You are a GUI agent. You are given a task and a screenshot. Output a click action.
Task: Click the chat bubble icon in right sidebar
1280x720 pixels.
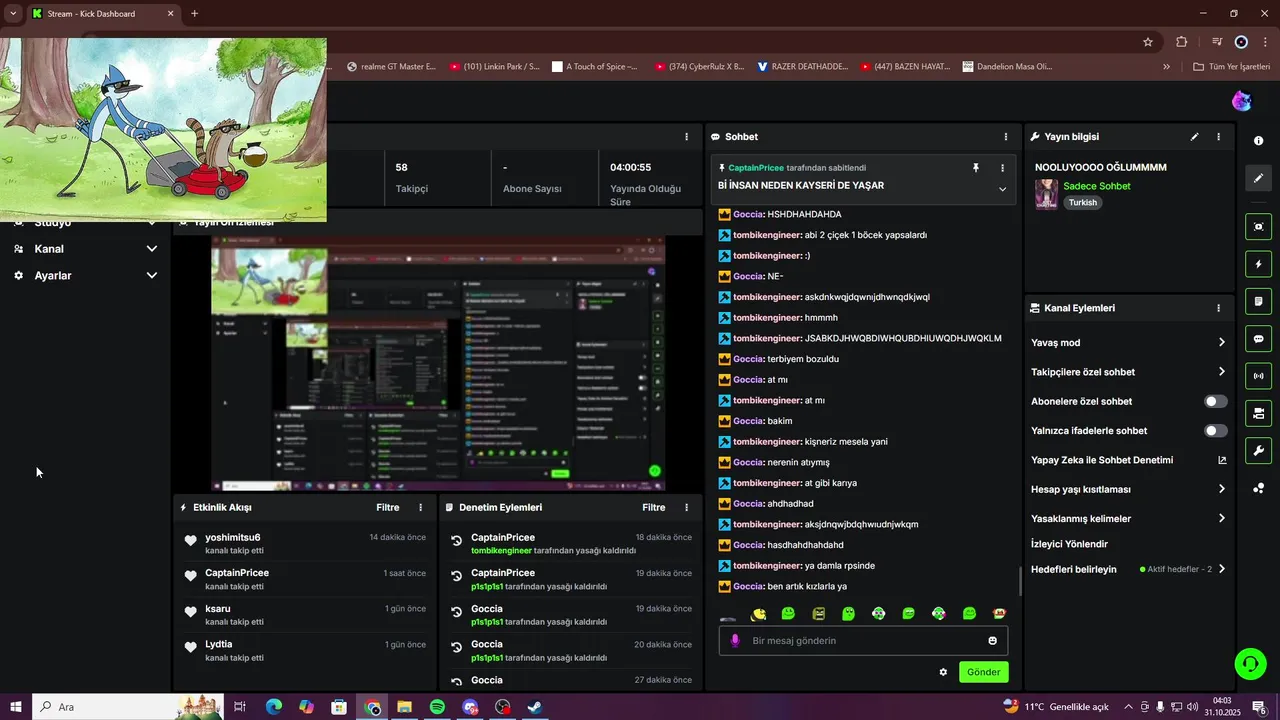1258,339
